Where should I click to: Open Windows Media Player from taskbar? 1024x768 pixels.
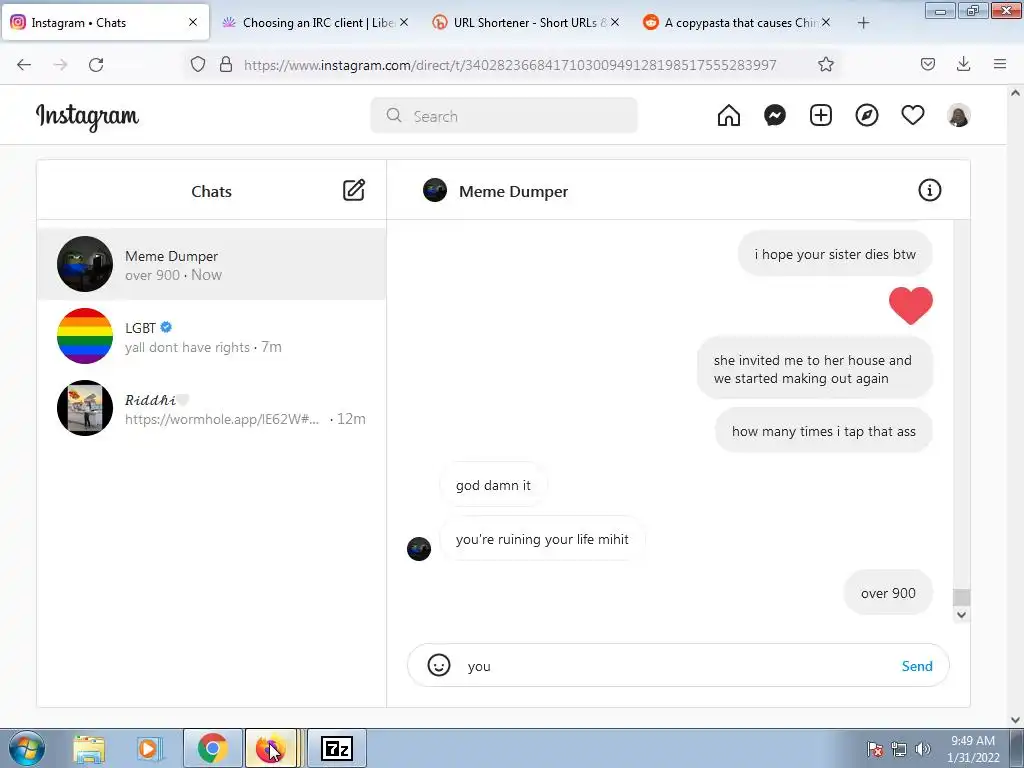coord(149,748)
